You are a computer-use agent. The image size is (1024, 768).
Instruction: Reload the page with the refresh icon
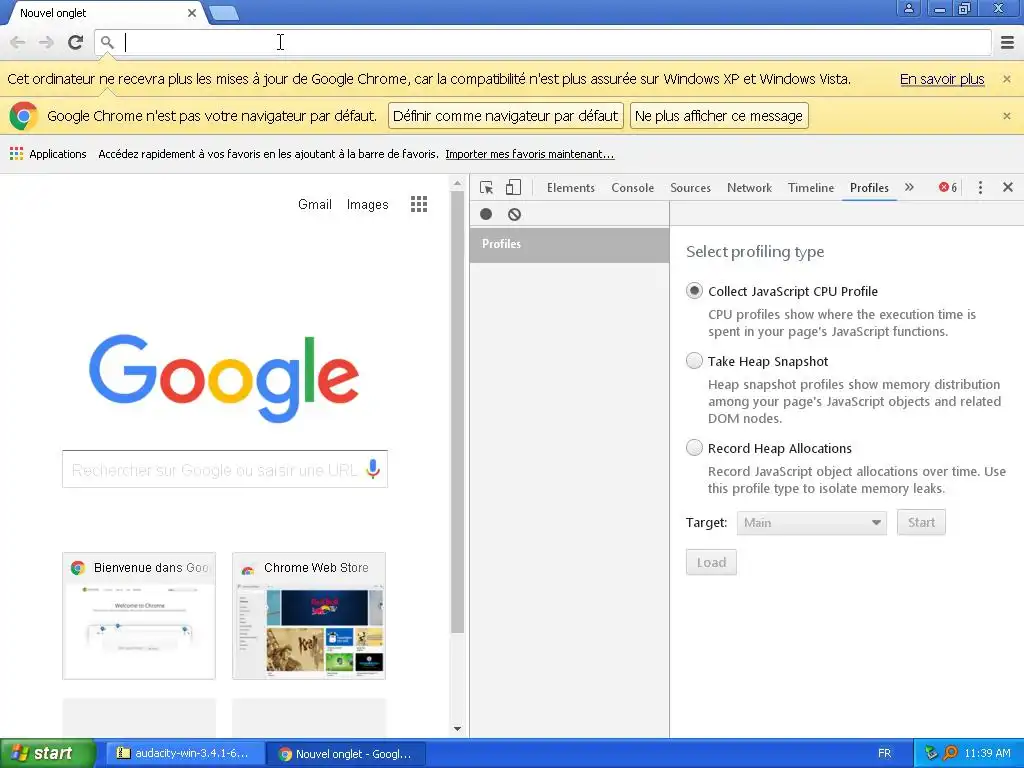coord(75,42)
